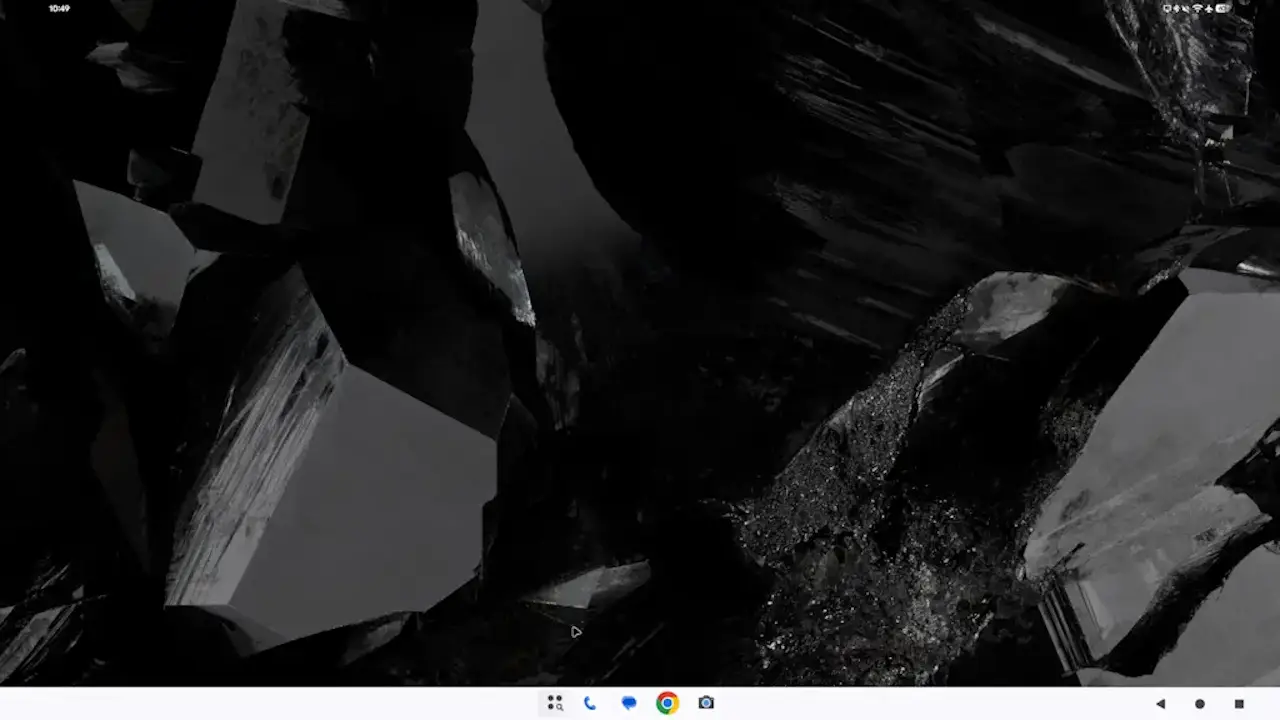This screenshot has height=720, width=1280.
Task: Launch Google Chrome from the taskbar
Action: 667,703
